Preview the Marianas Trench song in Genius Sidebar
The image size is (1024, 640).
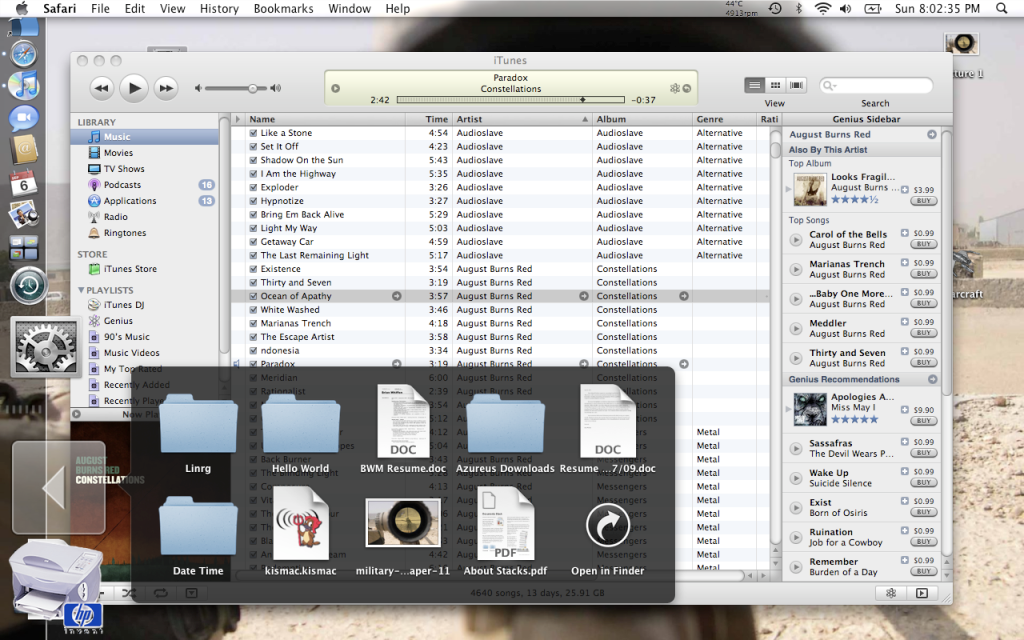(x=796, y=269)
